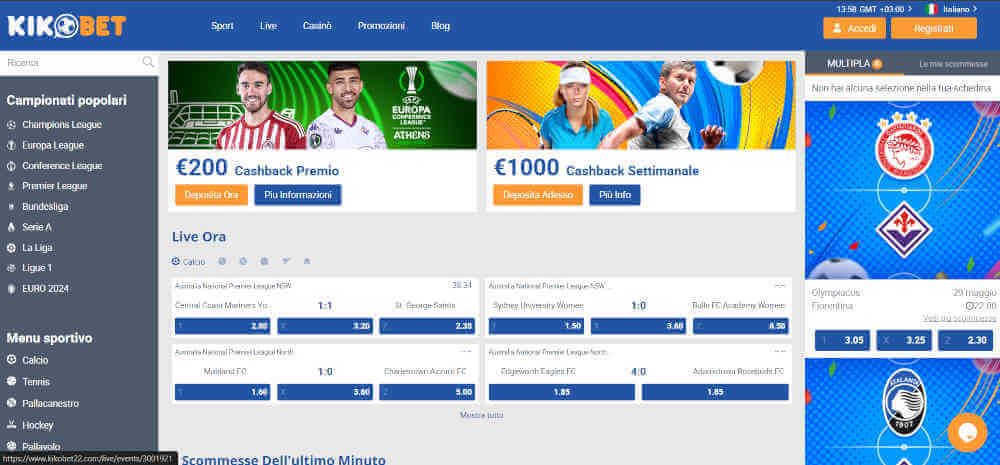The height and width of the screenshot is (465, 1000).
Task: Open the Casinò menu item
Action: click(x=316, y=25)
